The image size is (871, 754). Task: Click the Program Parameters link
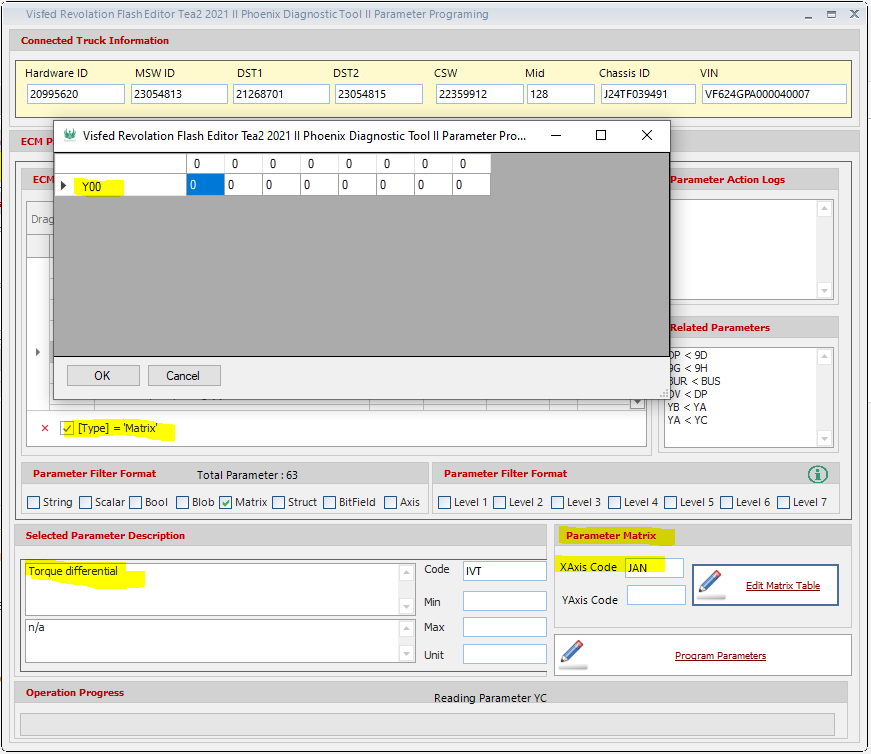tap(720, 656)
